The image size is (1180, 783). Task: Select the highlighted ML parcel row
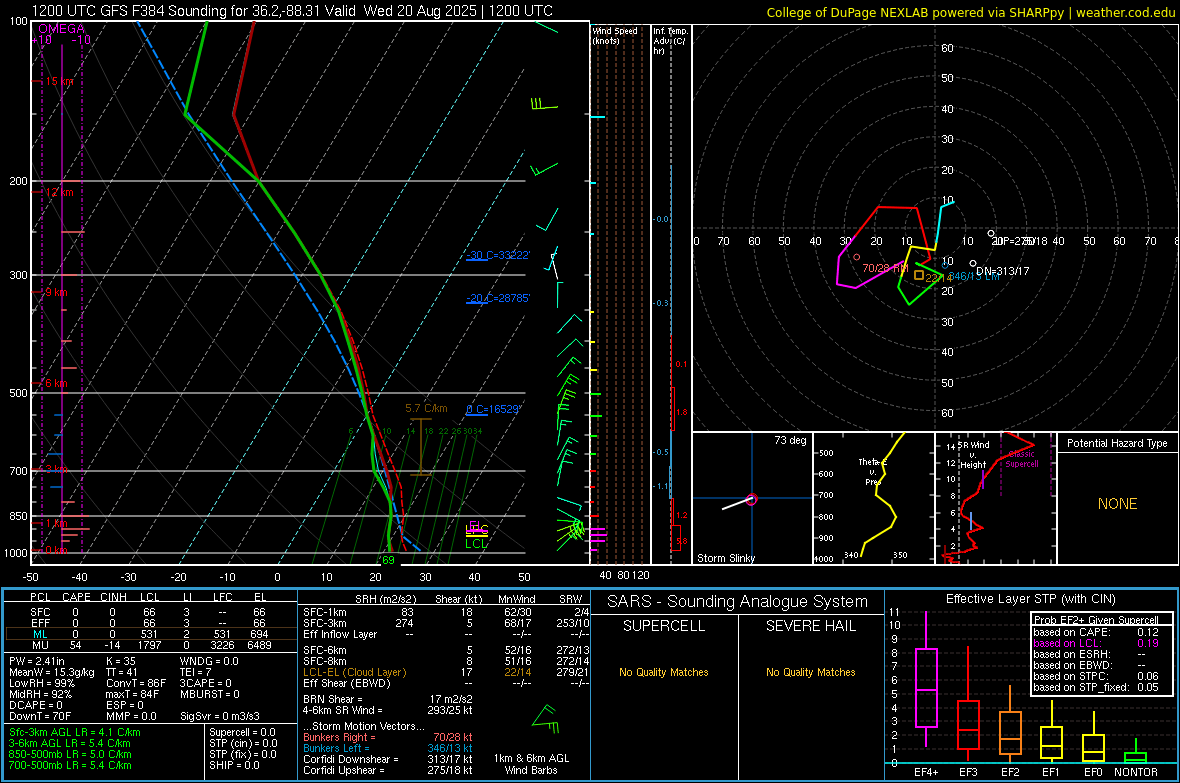(x=150, y=634)
